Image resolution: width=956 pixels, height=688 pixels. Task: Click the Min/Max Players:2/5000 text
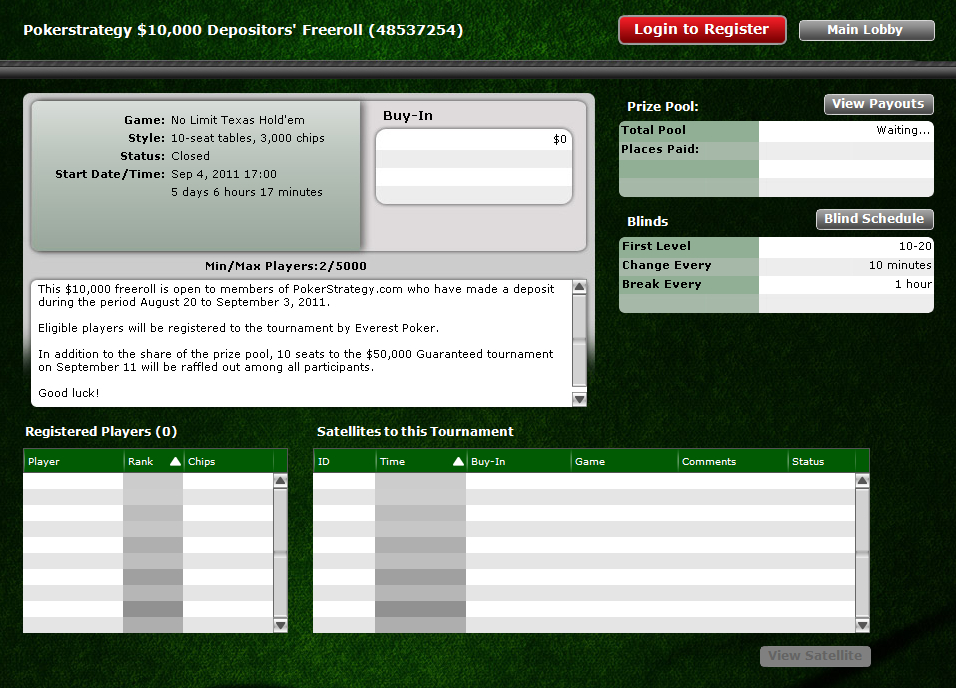[286, 266]
